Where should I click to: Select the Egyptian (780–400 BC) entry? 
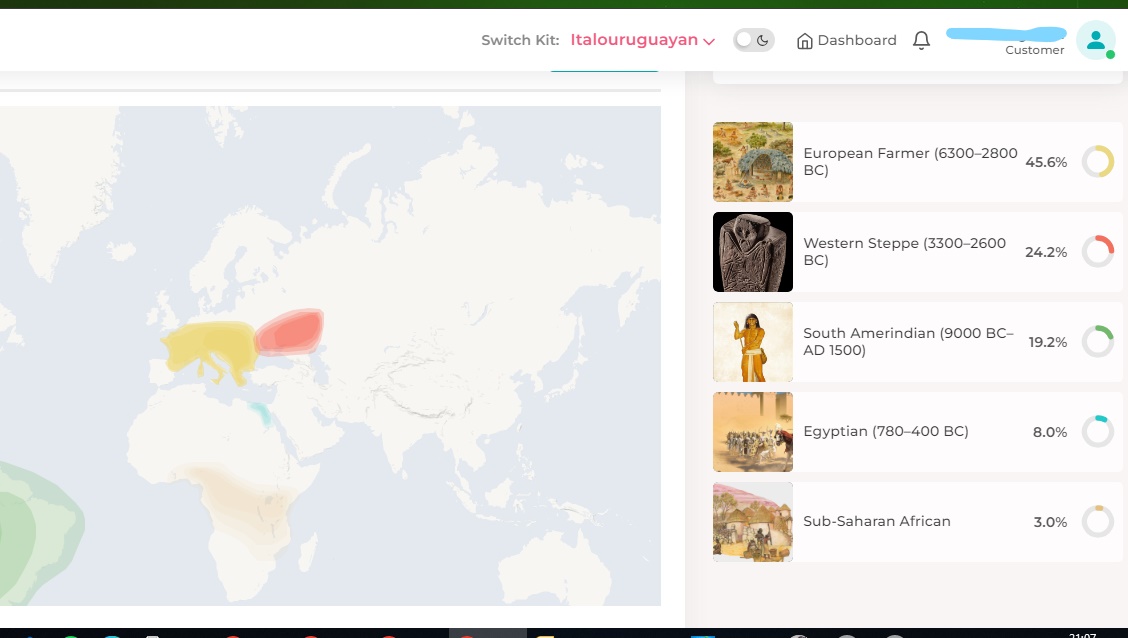[917, 432]
